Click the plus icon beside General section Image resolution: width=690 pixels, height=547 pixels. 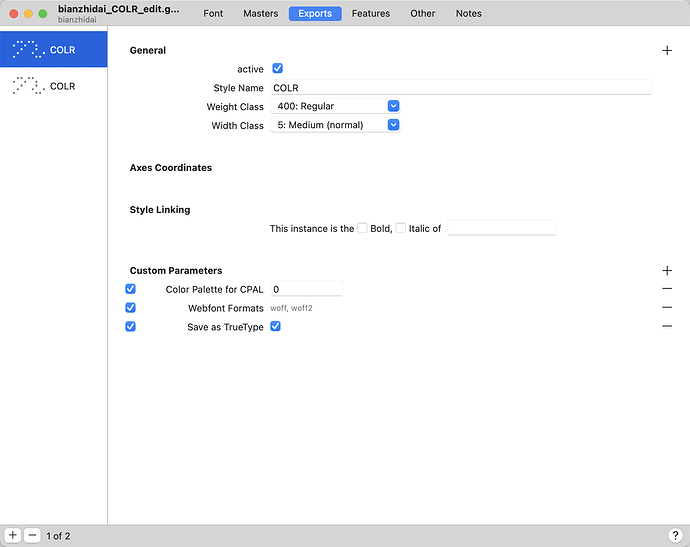667,50
